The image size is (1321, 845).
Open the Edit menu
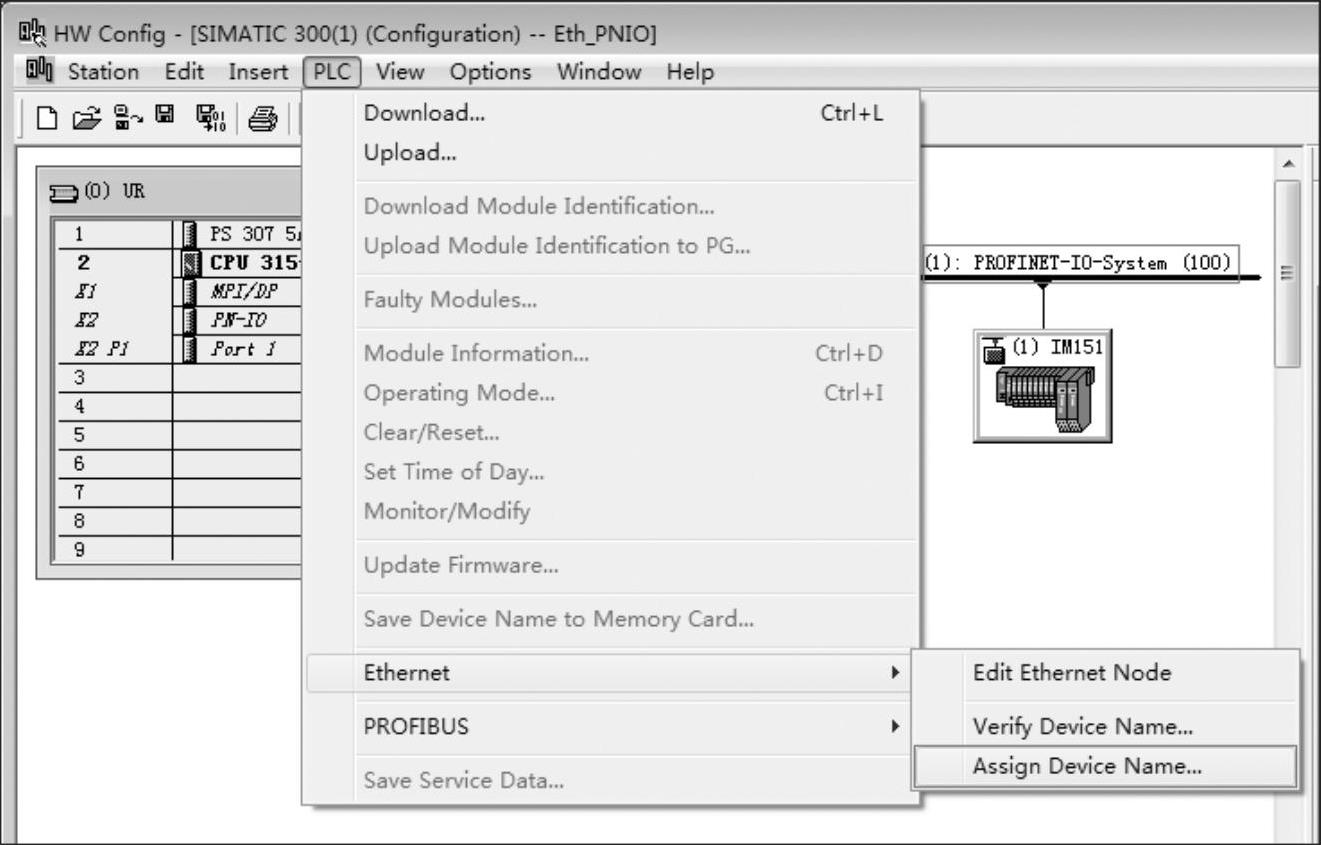coord(185,72)
